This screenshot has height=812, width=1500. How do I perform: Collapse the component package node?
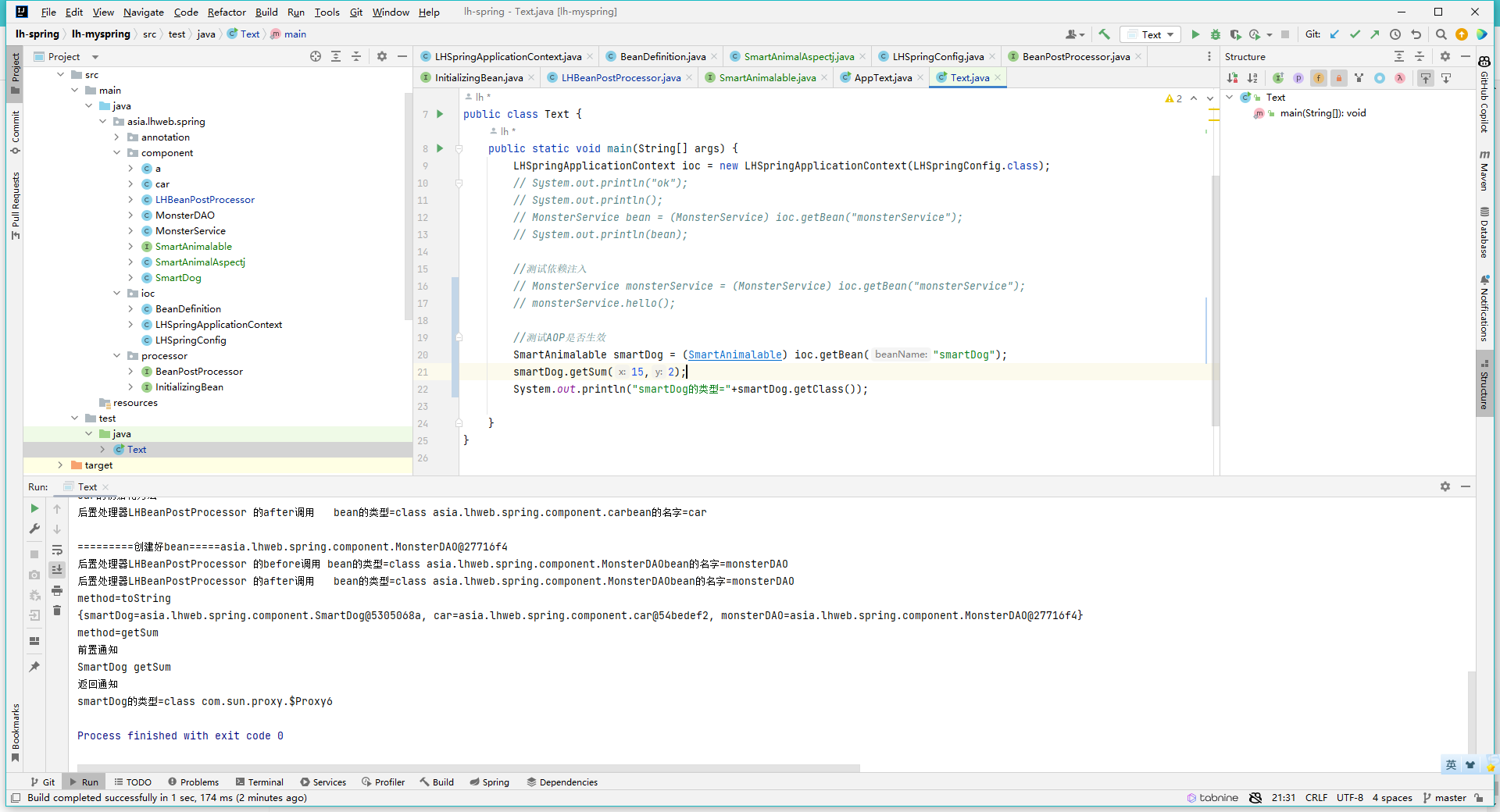tap(116, 153)
